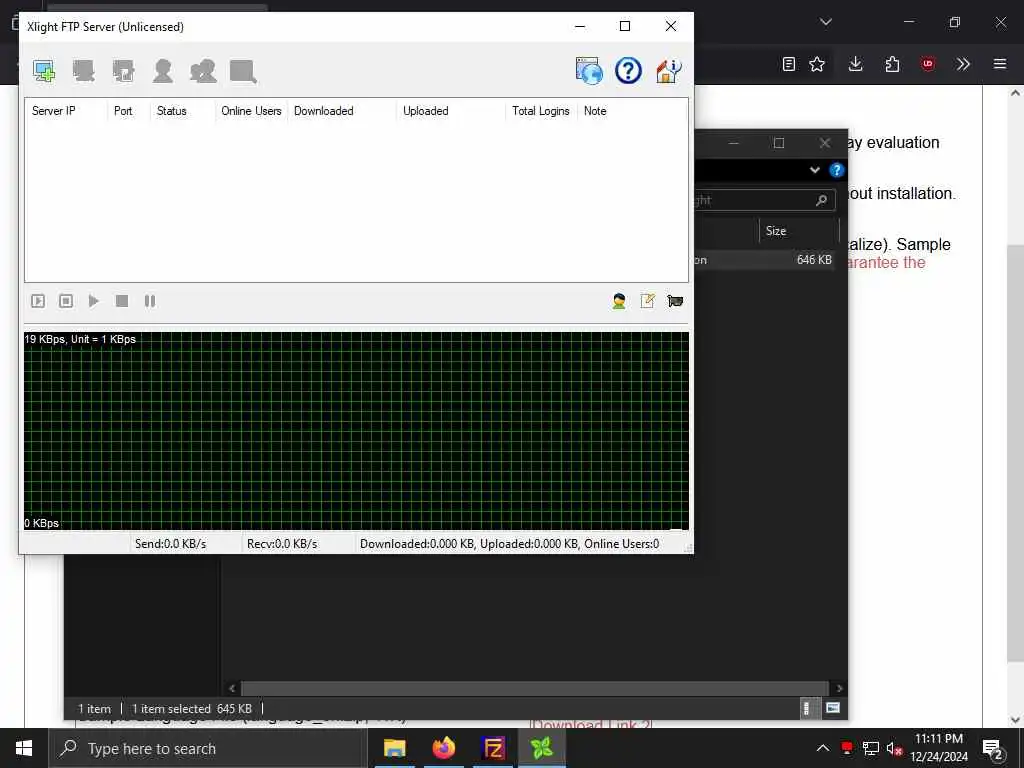Click the muted volume tray icon
Viewport: 1024px width, 768px height.
click(895, 748)
